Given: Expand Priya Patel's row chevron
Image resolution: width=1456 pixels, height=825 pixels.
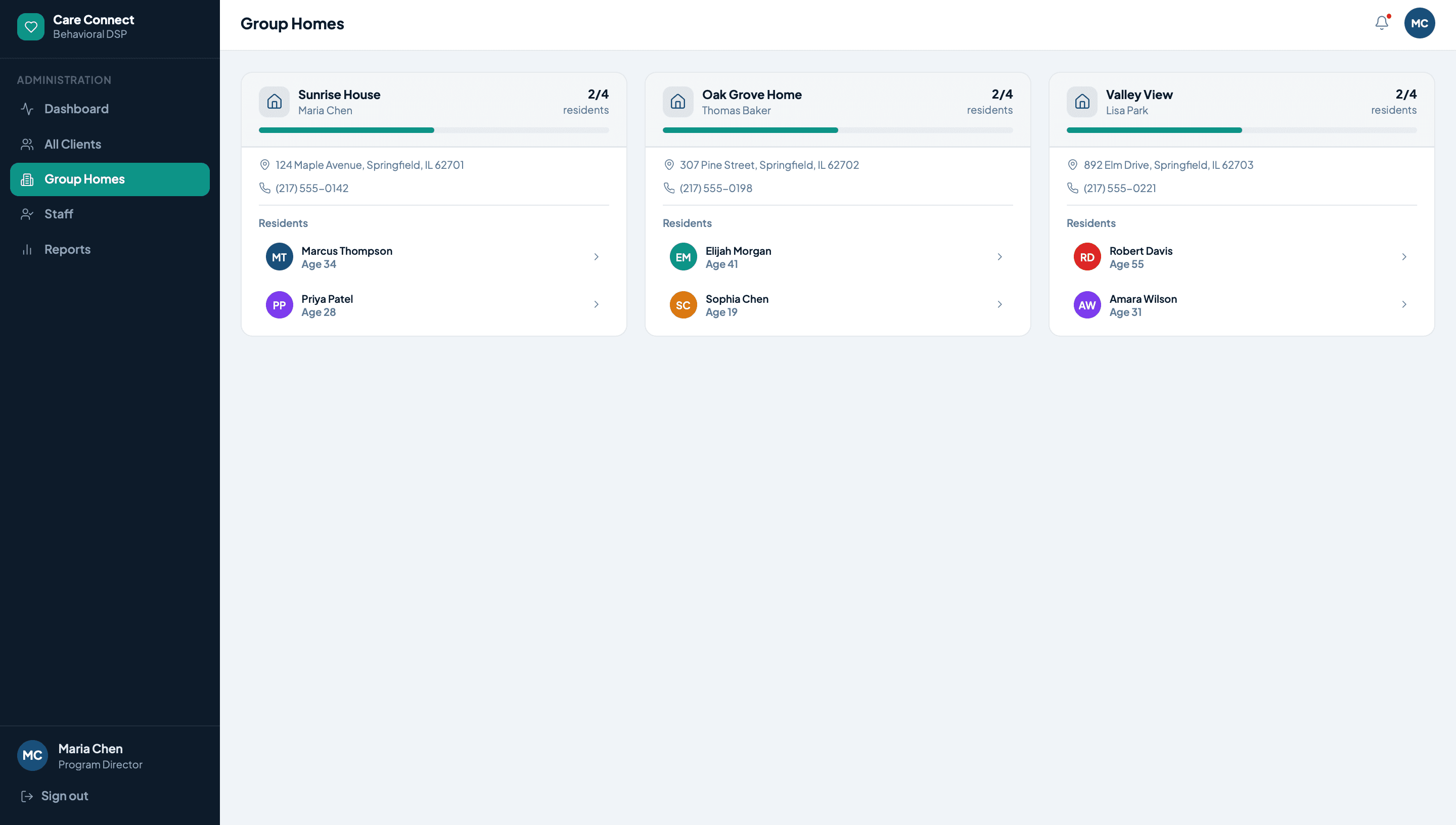Looking at the screenshot, I should tap(596, 305).
